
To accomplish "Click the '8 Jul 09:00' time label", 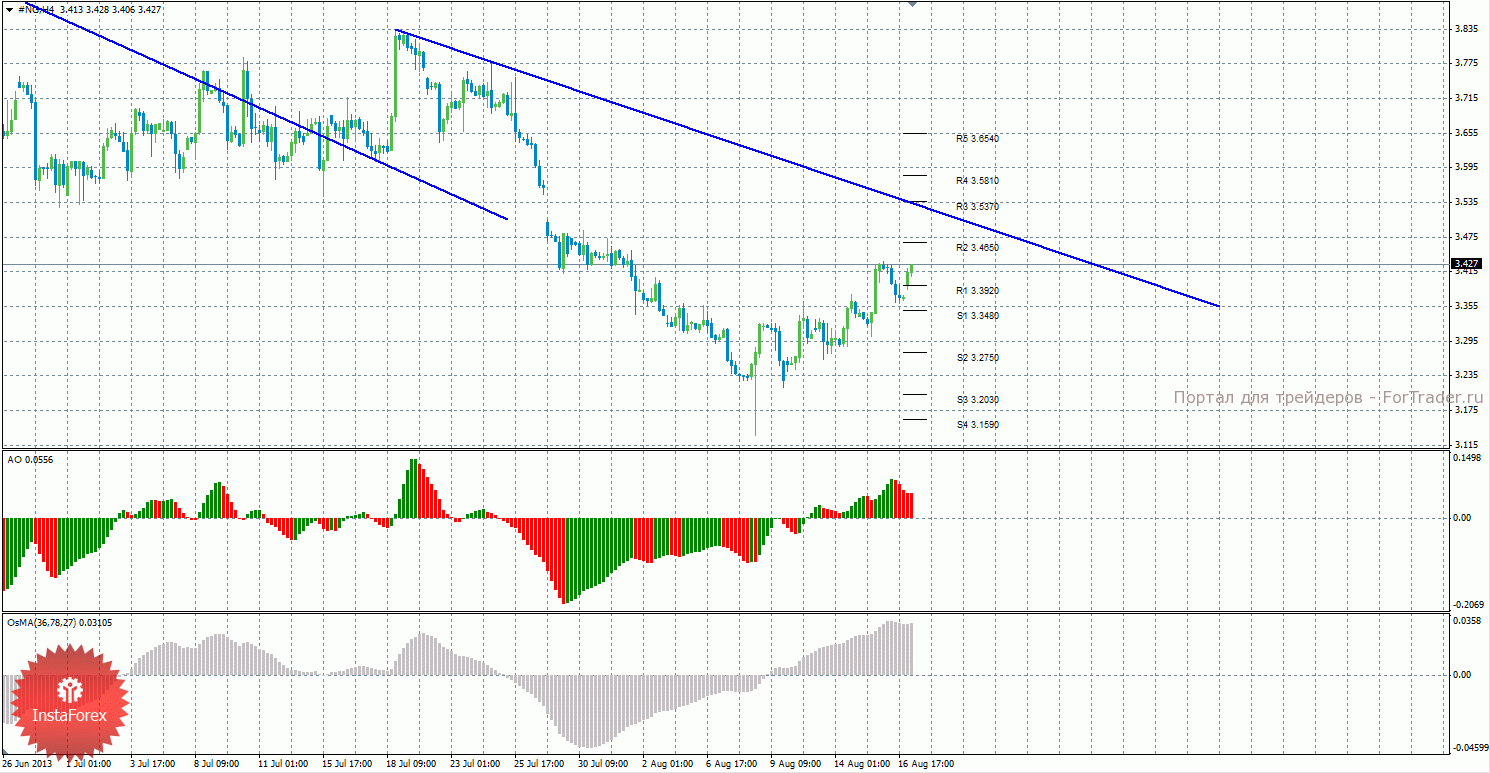I will pos(217,764).
